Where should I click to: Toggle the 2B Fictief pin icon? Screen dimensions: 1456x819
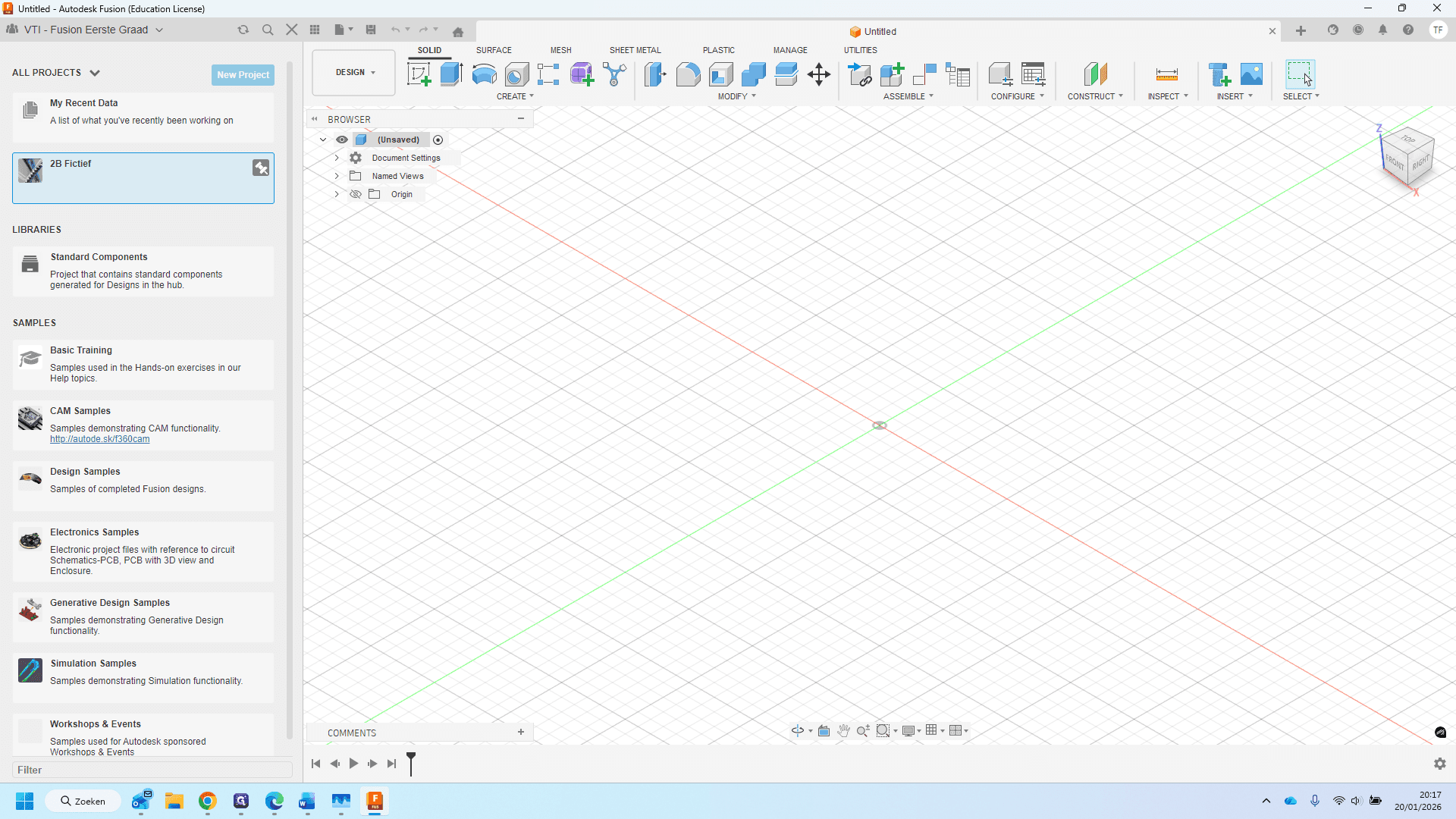pyautogui.click(x=261, y=168)
